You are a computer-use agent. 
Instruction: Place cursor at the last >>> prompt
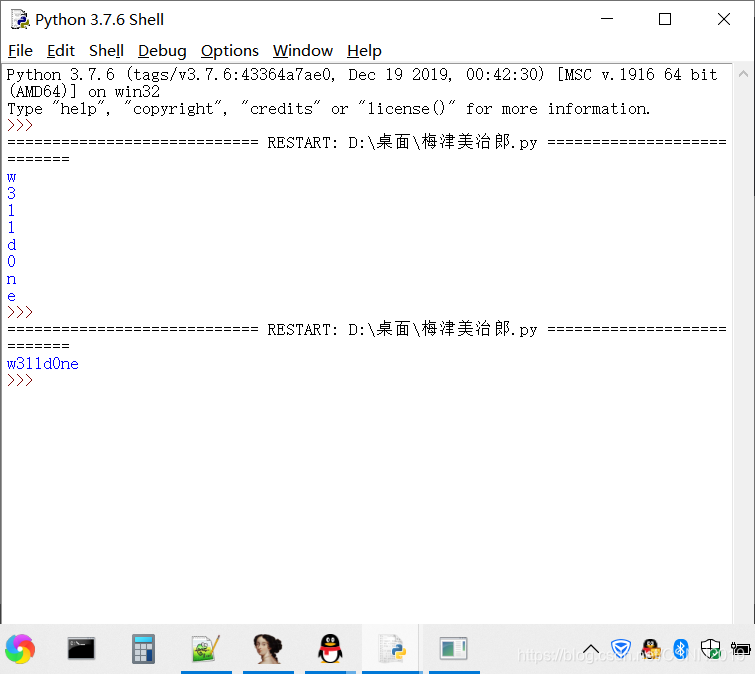pos(20,380)
